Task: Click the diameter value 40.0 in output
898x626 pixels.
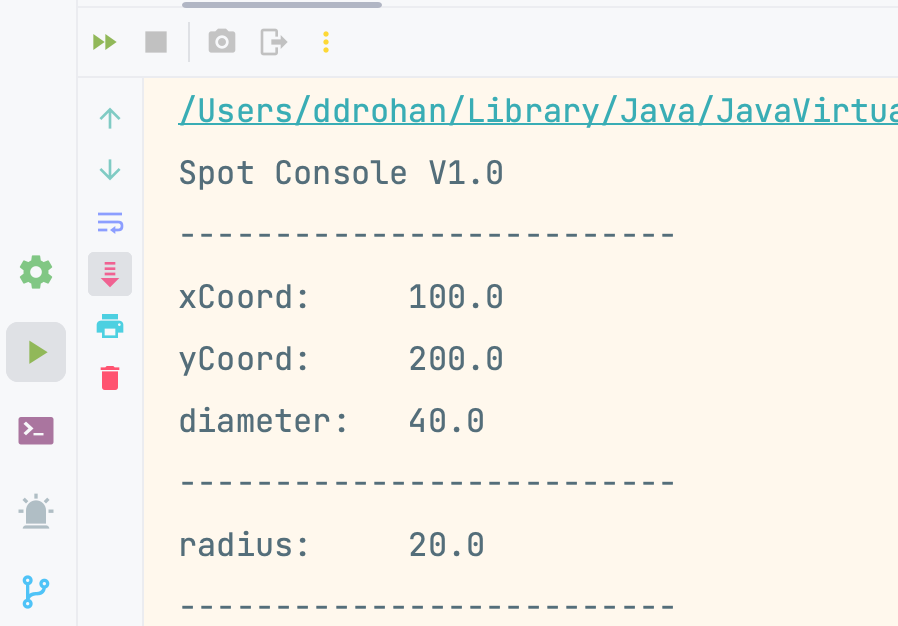Action: pyautogui.click(x=446, y=421)
